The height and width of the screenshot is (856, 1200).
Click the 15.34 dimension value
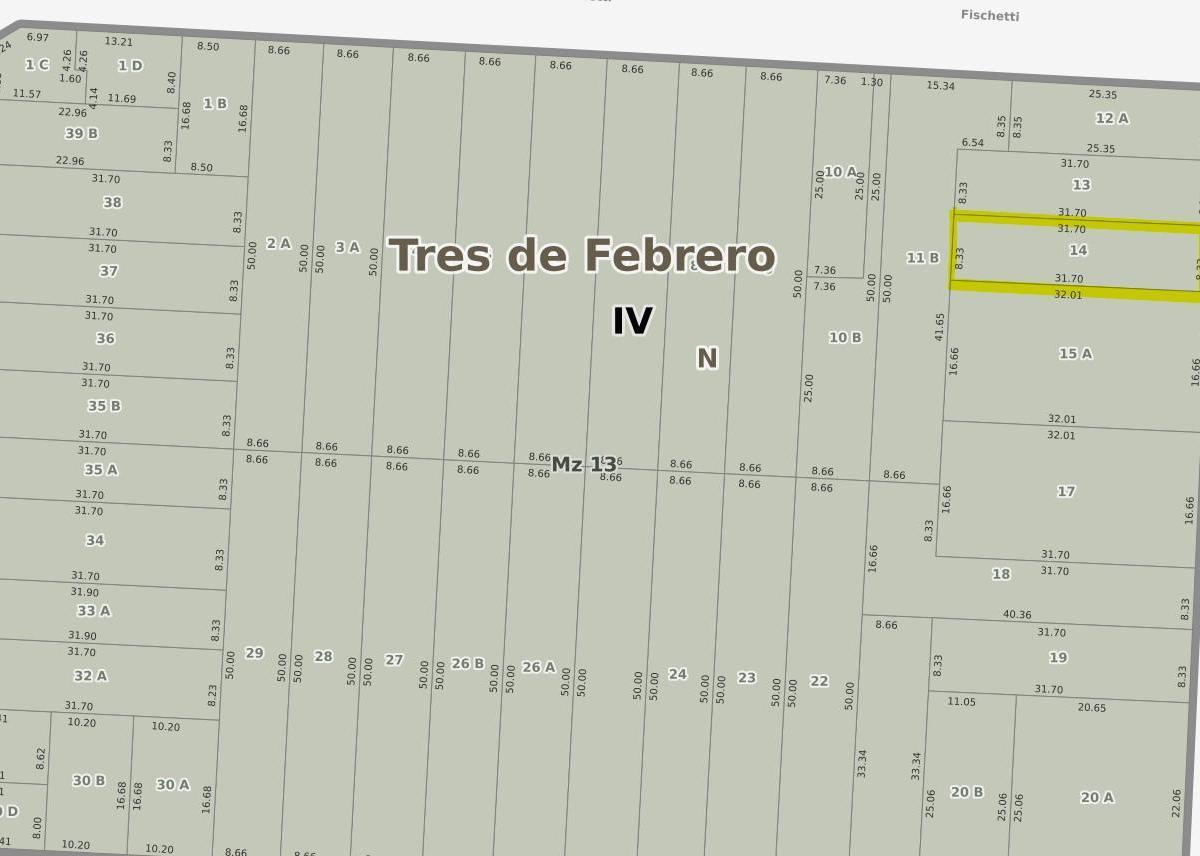click(940, 86)
